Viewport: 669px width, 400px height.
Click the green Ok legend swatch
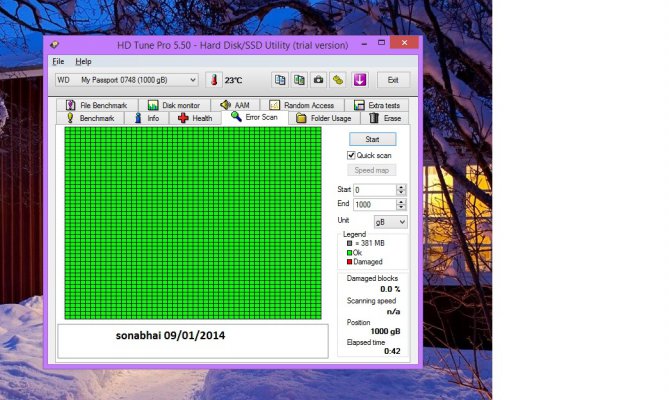pyautogui.click(x=349, y=253)
